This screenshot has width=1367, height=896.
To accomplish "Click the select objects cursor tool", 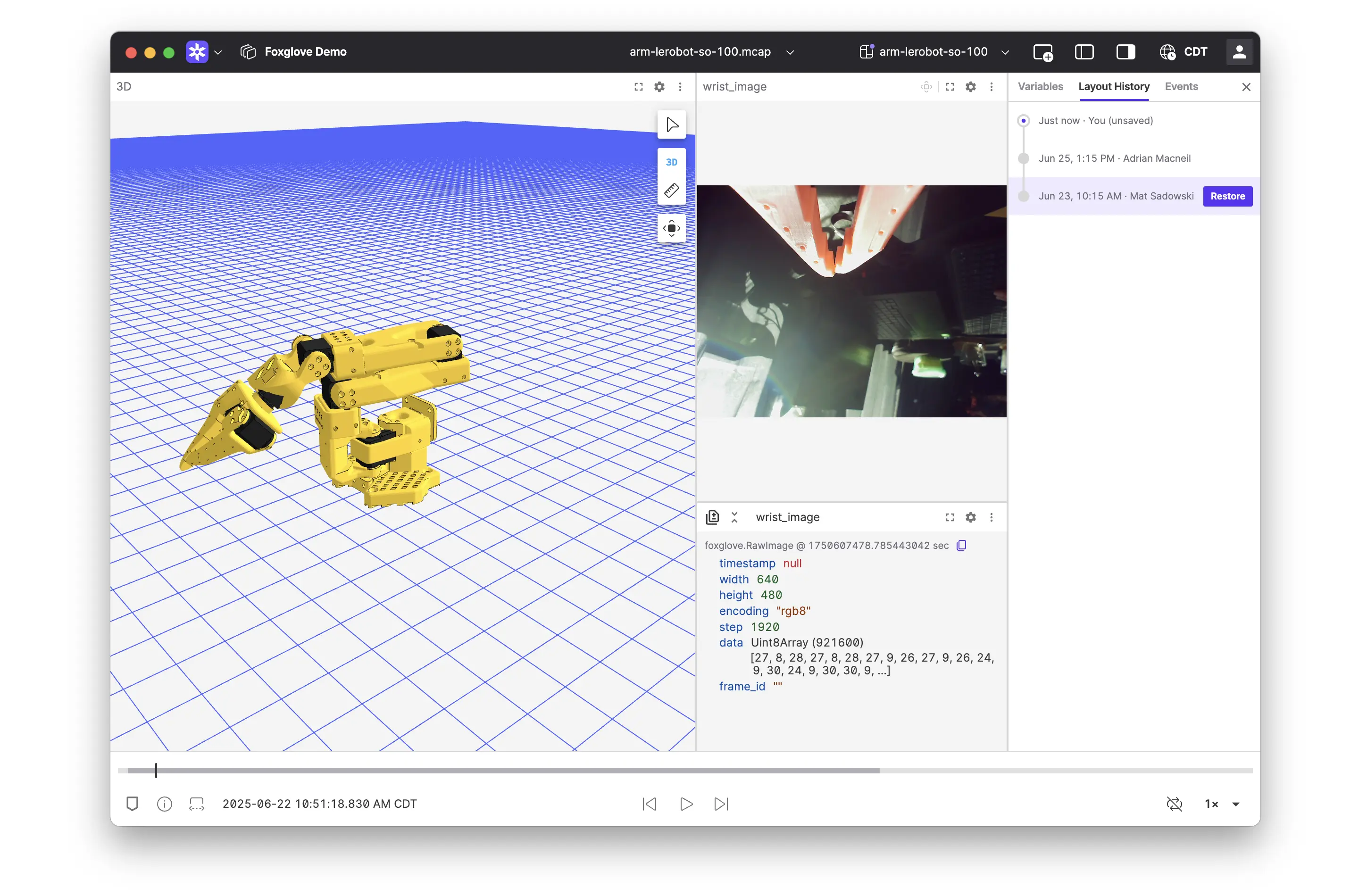I will 671,124.
